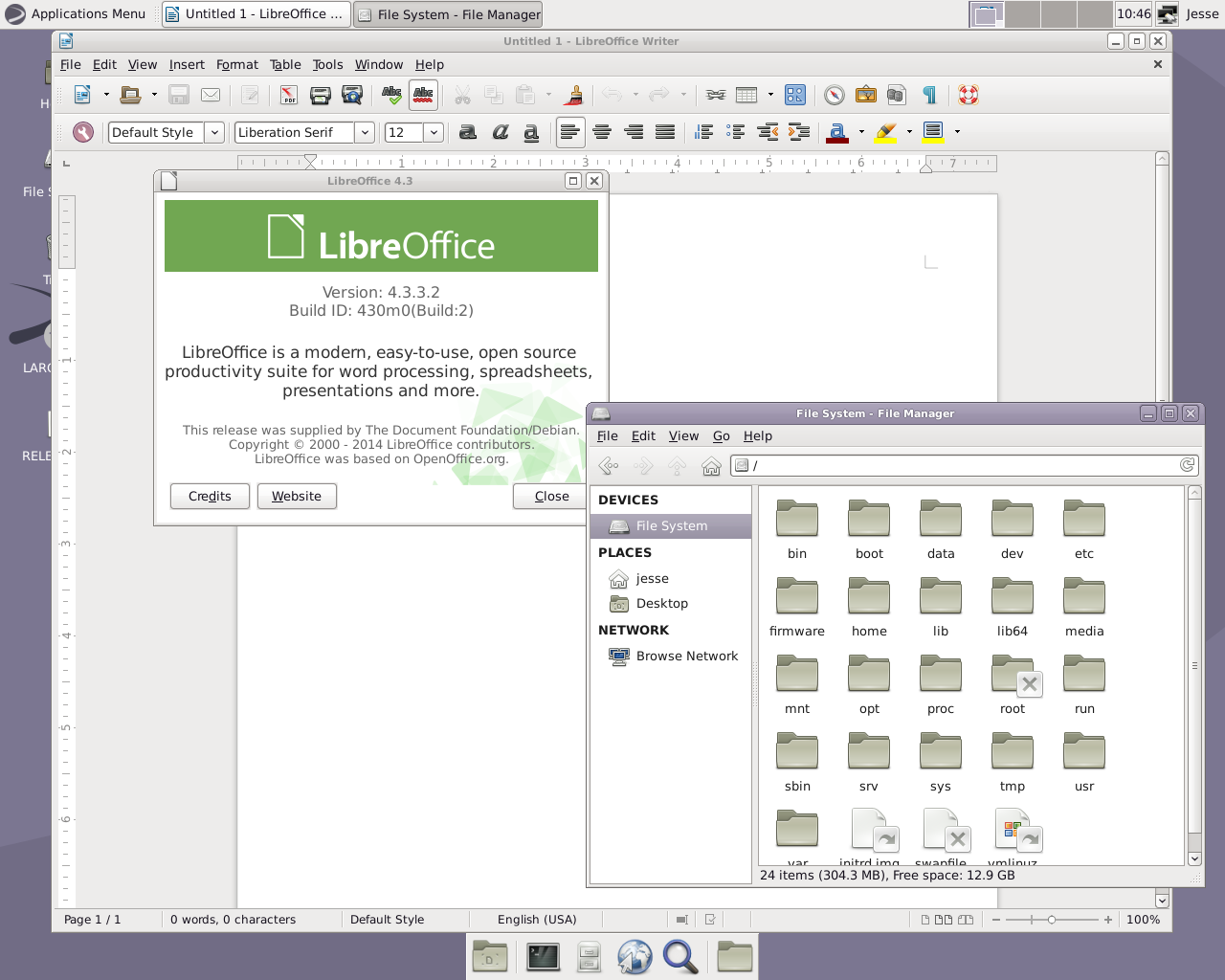Open the Tools menu in Writer
The width and height of the screenshot is (1225, 980).
327,64
